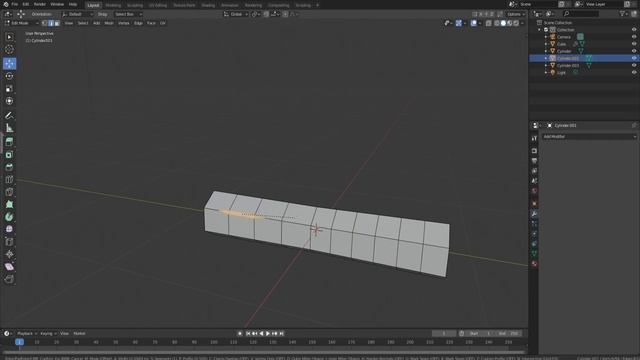This screenshot has height=360, width=640.
Task: Toggle visibility of Light in outliner
Action: (x=634, y=72)
